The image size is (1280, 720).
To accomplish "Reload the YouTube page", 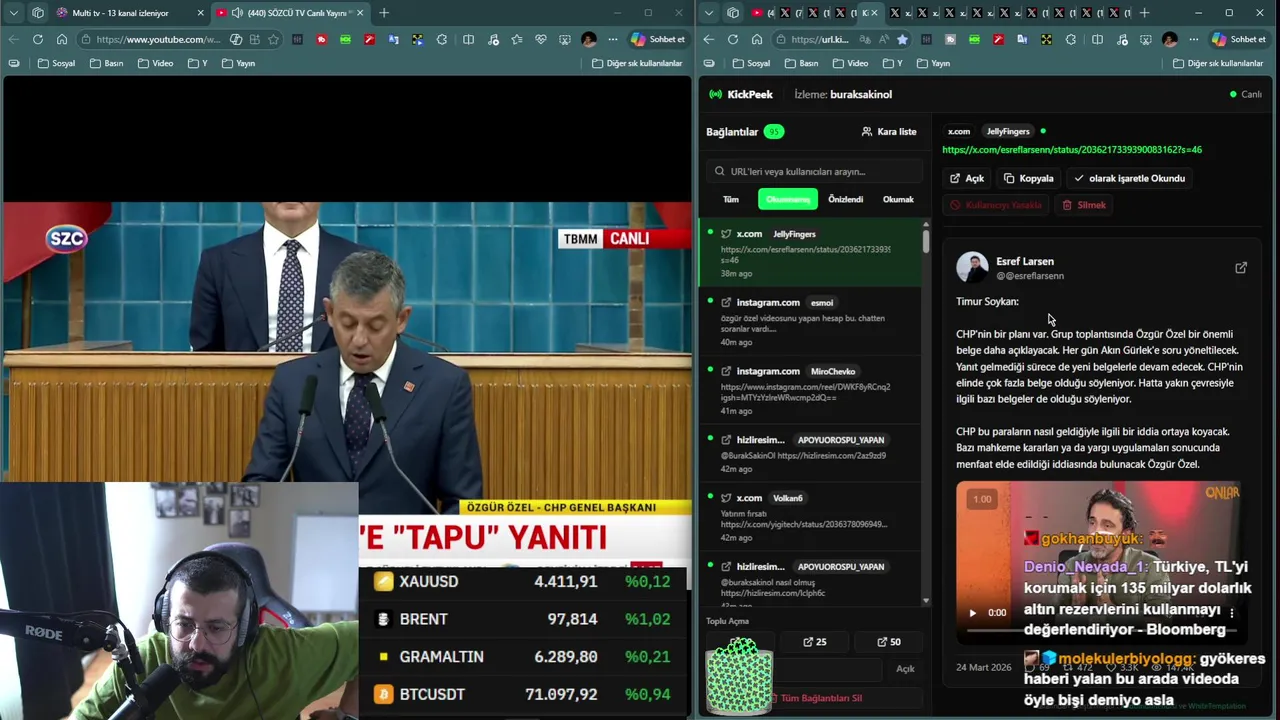I will click(37, 39).
